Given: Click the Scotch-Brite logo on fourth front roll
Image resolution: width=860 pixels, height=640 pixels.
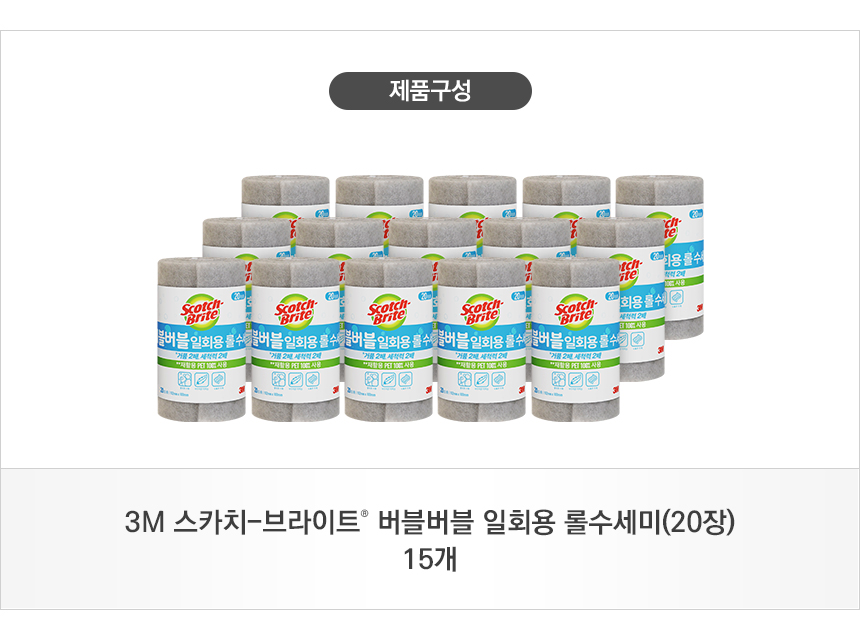Looking at the screenshot, I should coord(482,312).
